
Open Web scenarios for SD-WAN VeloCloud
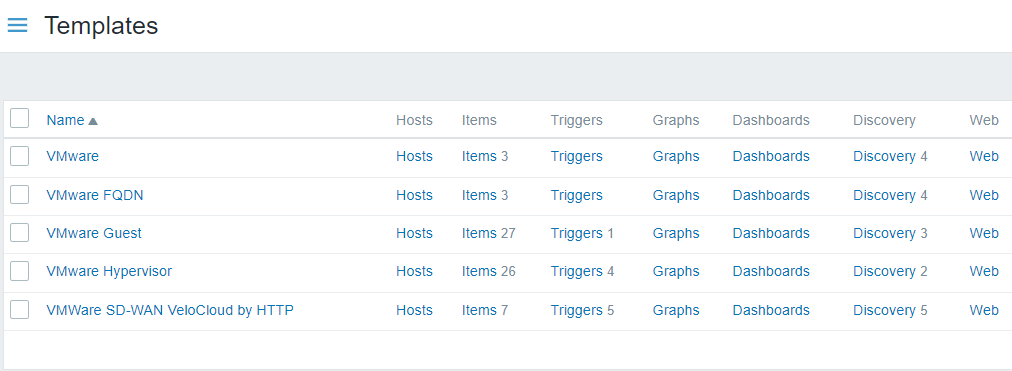(x=984, y=310)
